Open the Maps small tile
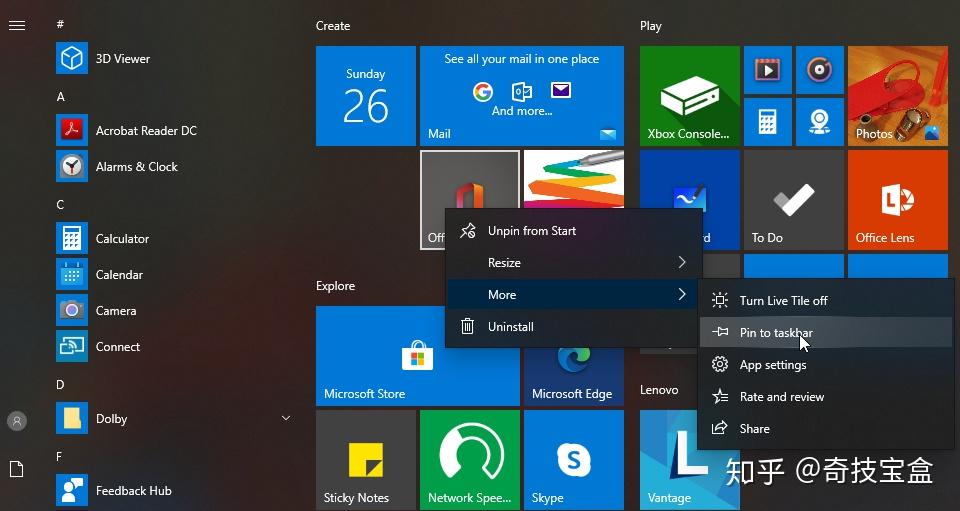This screenshot has width=960, height=511. tap(820, 122)
